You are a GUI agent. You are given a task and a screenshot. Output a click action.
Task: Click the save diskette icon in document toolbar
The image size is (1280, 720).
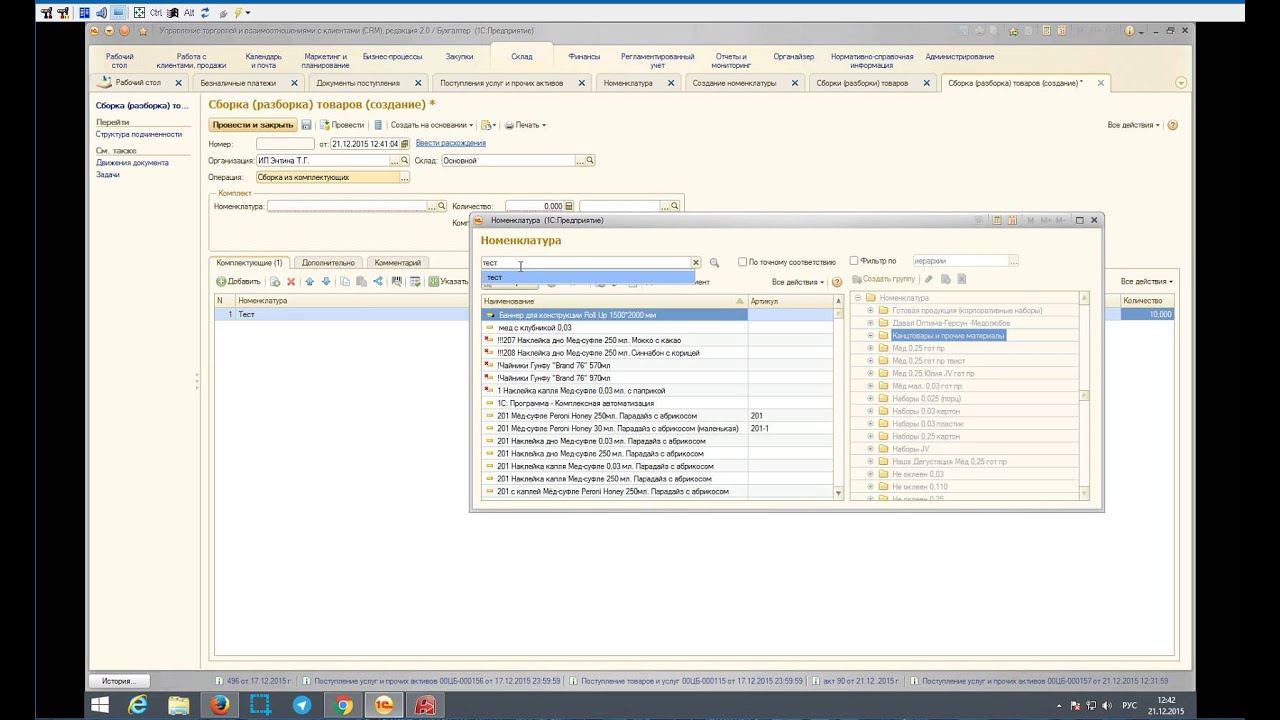[x=306, y=125]
